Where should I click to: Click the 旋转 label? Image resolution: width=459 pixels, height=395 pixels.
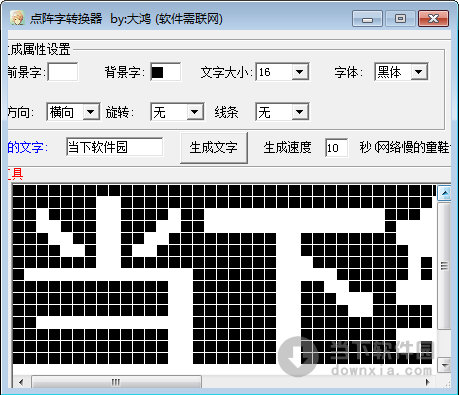click(x=120, y=112)
